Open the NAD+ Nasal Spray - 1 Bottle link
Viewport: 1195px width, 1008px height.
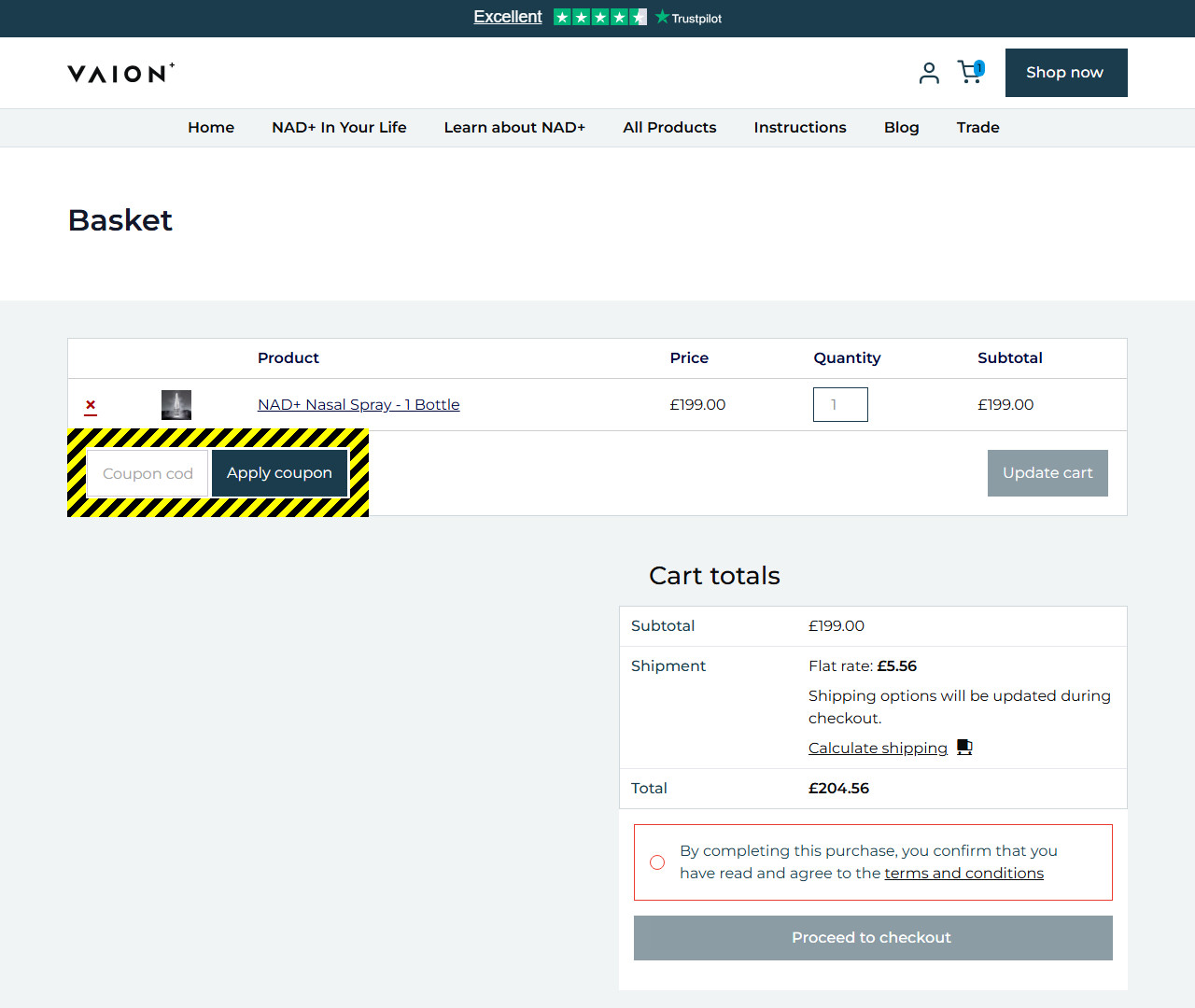358,405
